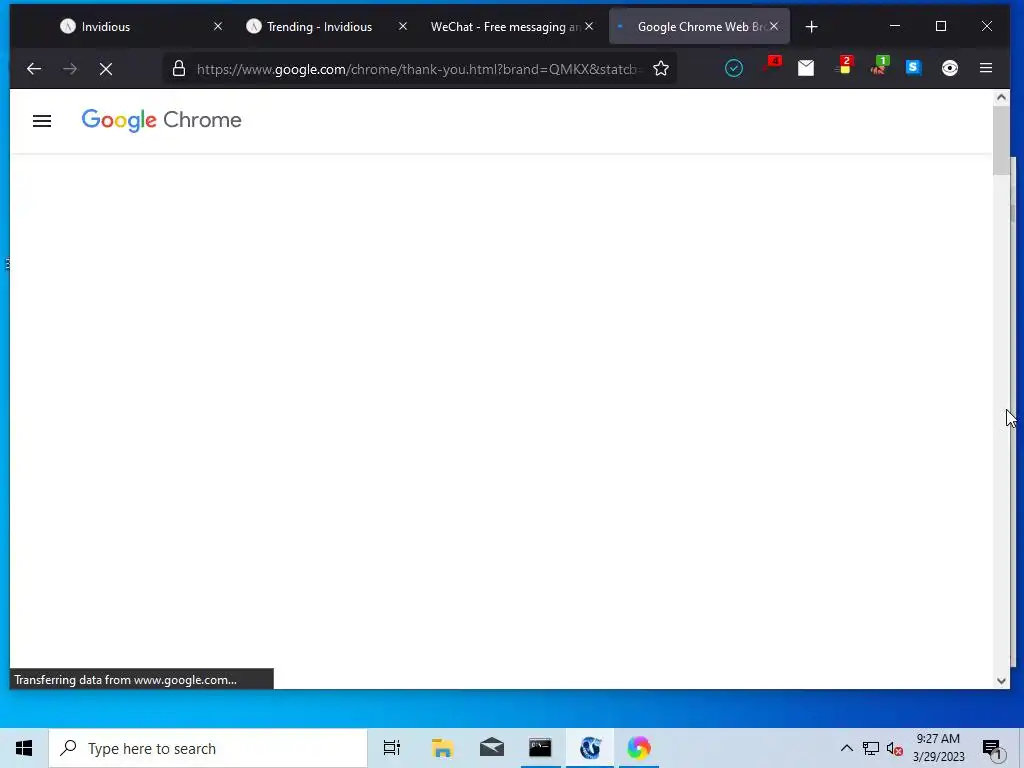
Task: Click the Google Chrome logo
Action: (161, 120)
